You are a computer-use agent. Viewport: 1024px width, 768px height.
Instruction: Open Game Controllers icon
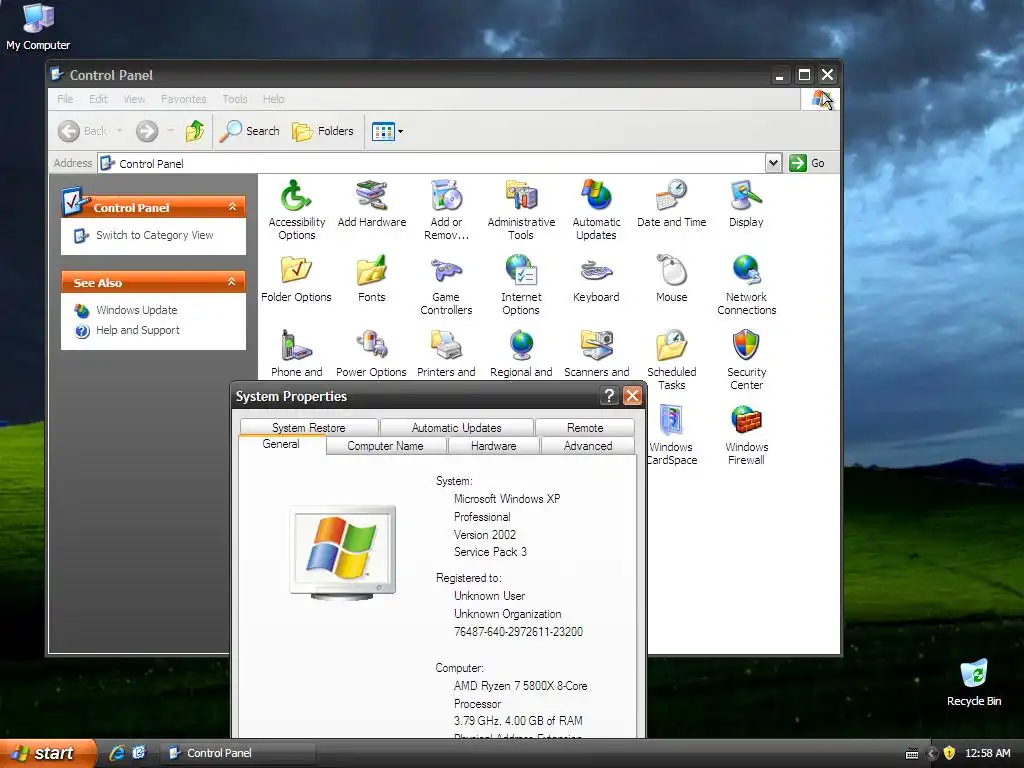[x=446, y=285]
